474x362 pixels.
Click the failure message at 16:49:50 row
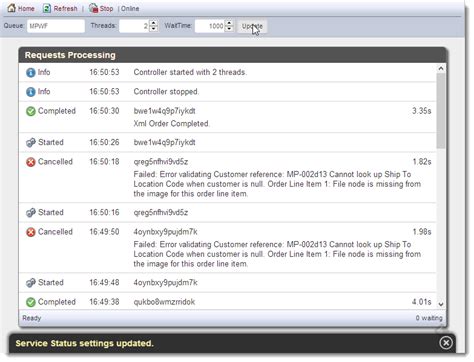coord(277,254)
